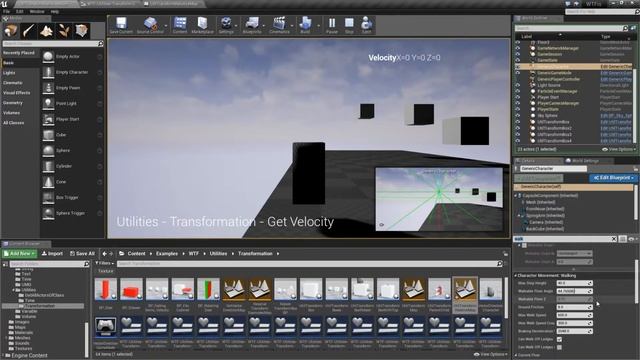
Task: Open World Outliner View Options dropdown
Action: point(618,149)
